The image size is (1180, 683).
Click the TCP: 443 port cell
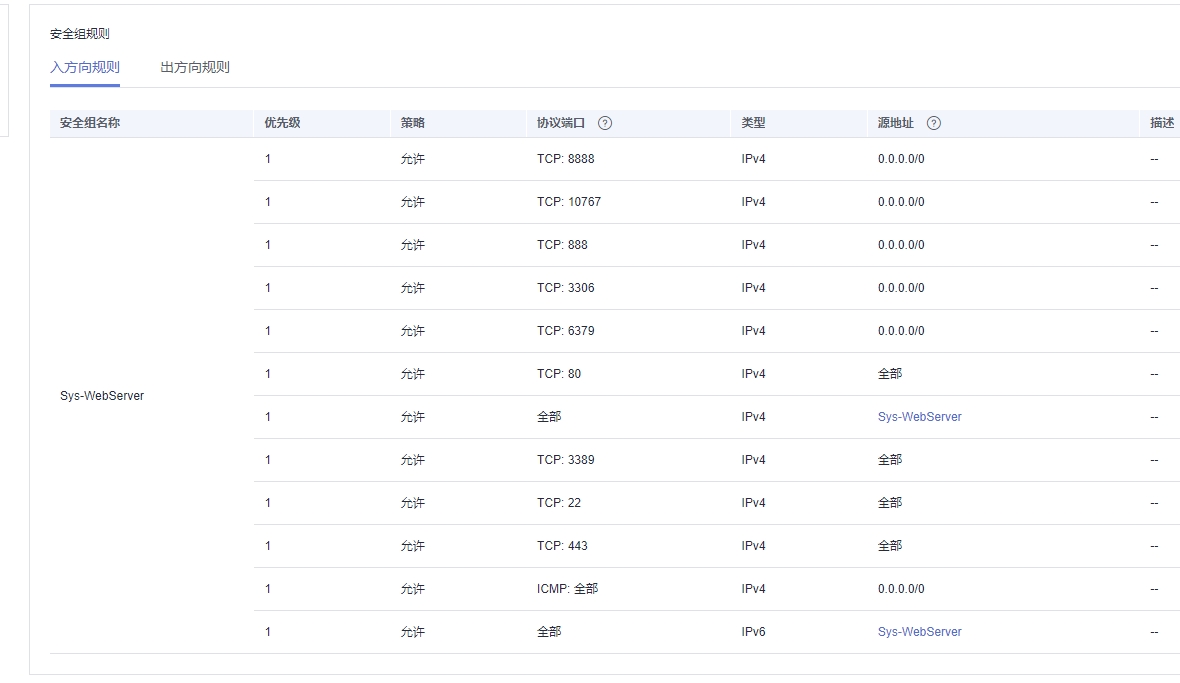coord(562,545)
